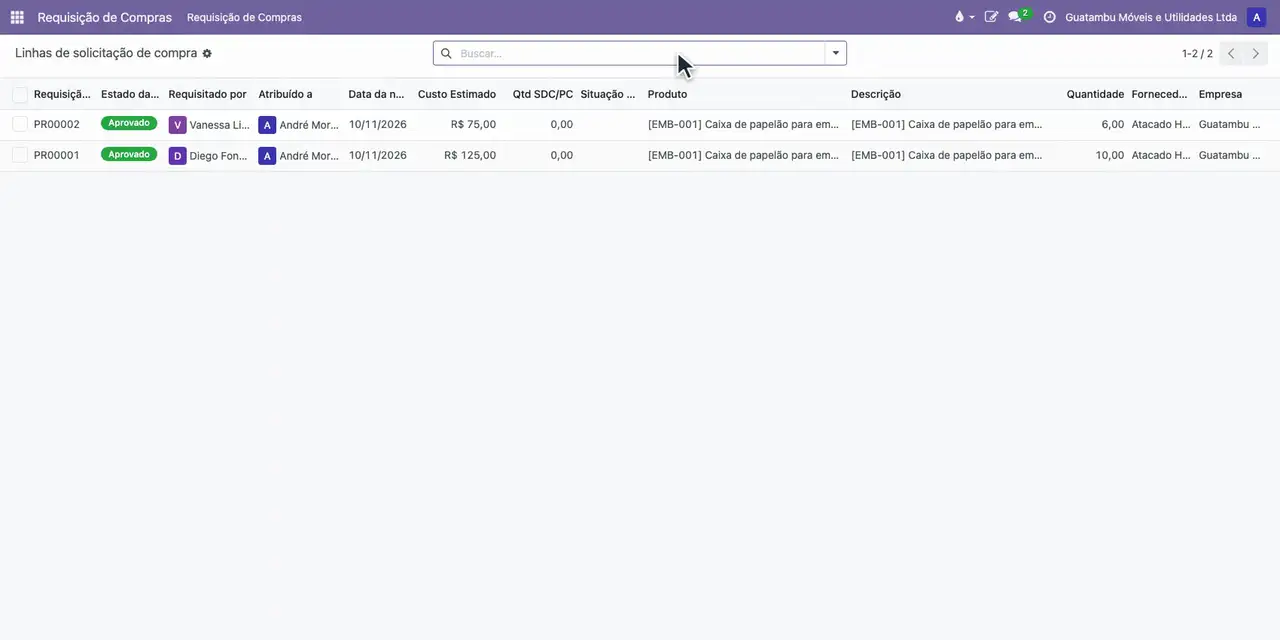Screen dimensions: 1280x640
Task: Click the Produto cell in row PR00002
Action: 743,124
